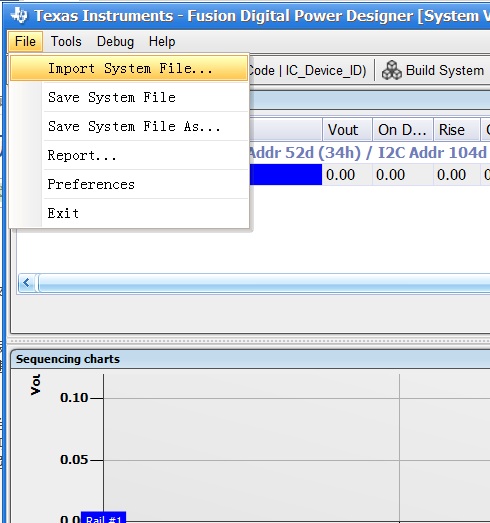Select Save System File menu entry
The image size is (490, 523).
(x=129, y=97)
